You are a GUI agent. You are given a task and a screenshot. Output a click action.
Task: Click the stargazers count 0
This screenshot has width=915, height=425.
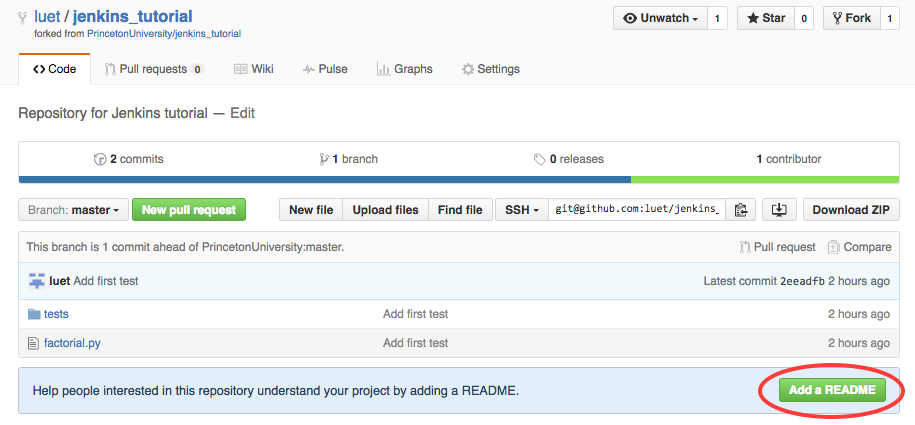804,18
